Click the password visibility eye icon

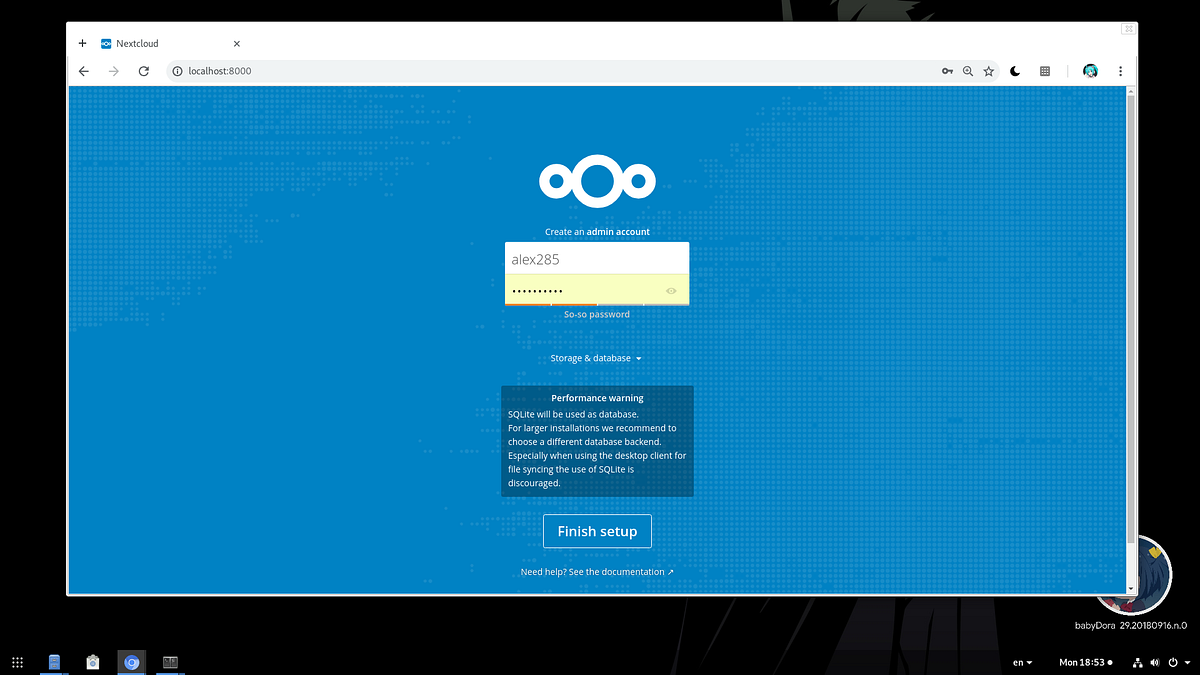671,290
